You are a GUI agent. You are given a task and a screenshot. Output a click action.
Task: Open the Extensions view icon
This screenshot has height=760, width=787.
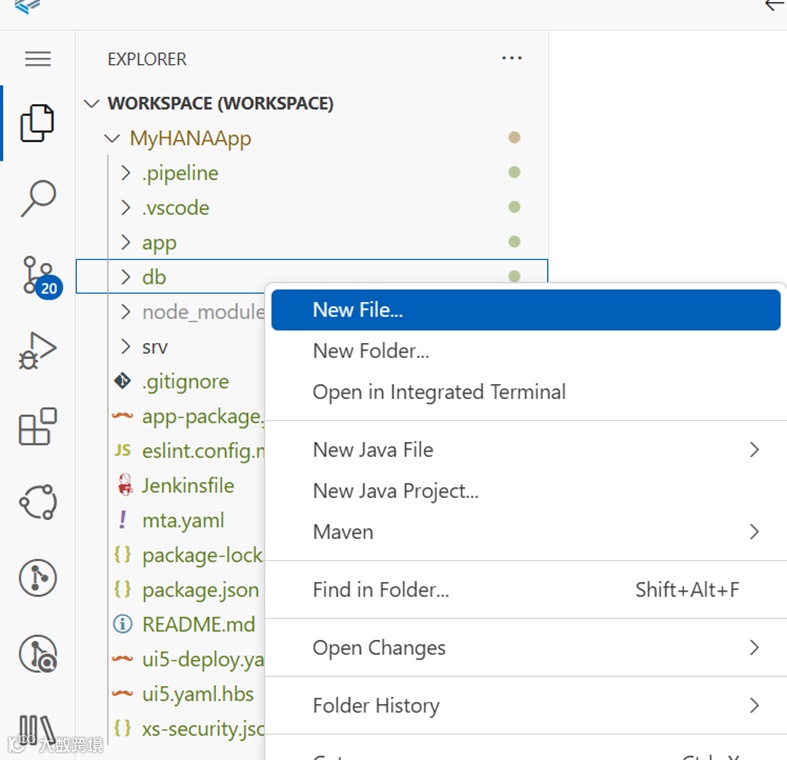pyautogui.click(x=38, y=427)
